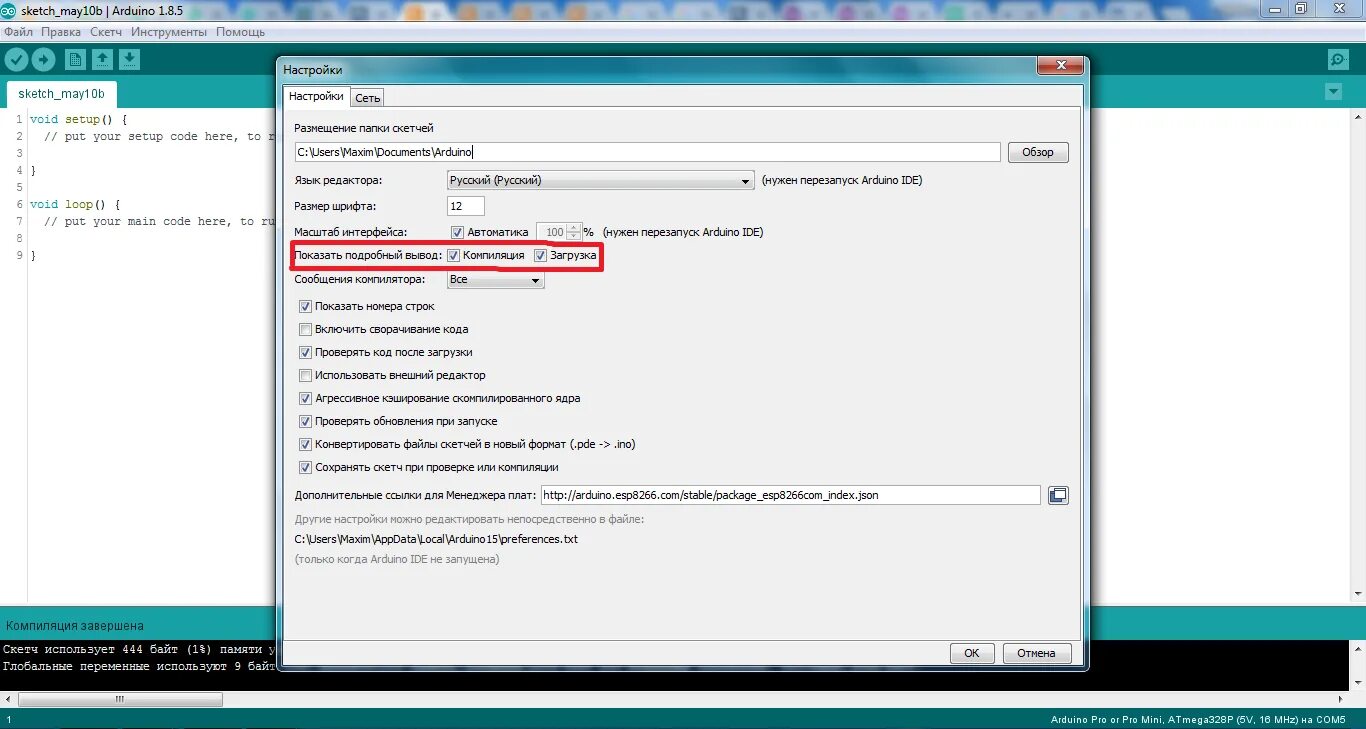Open the Serial Monitor icon
The width and height of the screenshot is (1366, 729).
[x=1338, y=60]
